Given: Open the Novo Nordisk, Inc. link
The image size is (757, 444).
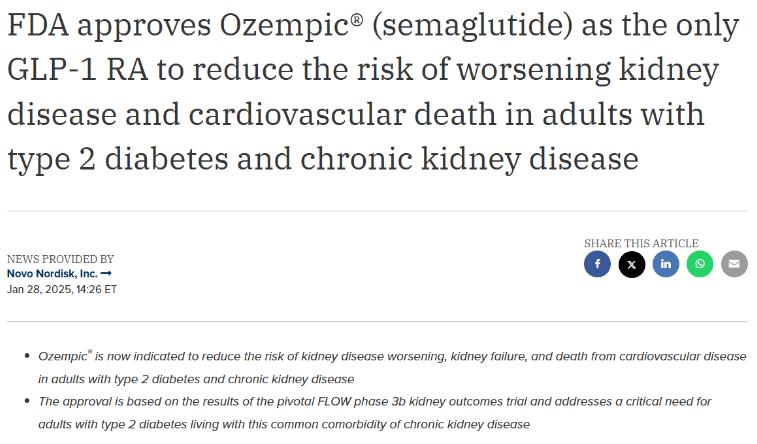Looking at the screenshot, I should (x=53, y=274).
